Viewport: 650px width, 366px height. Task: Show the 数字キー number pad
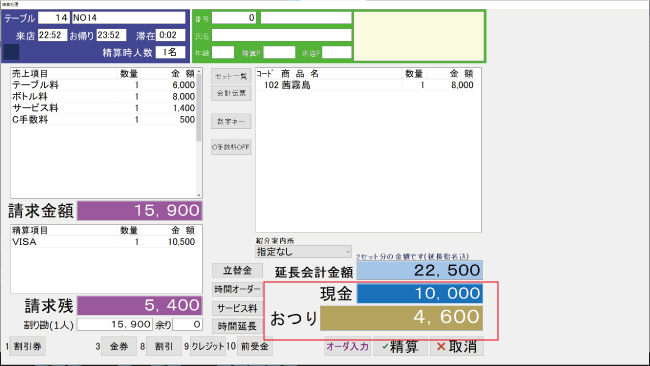tap(231, 121)
